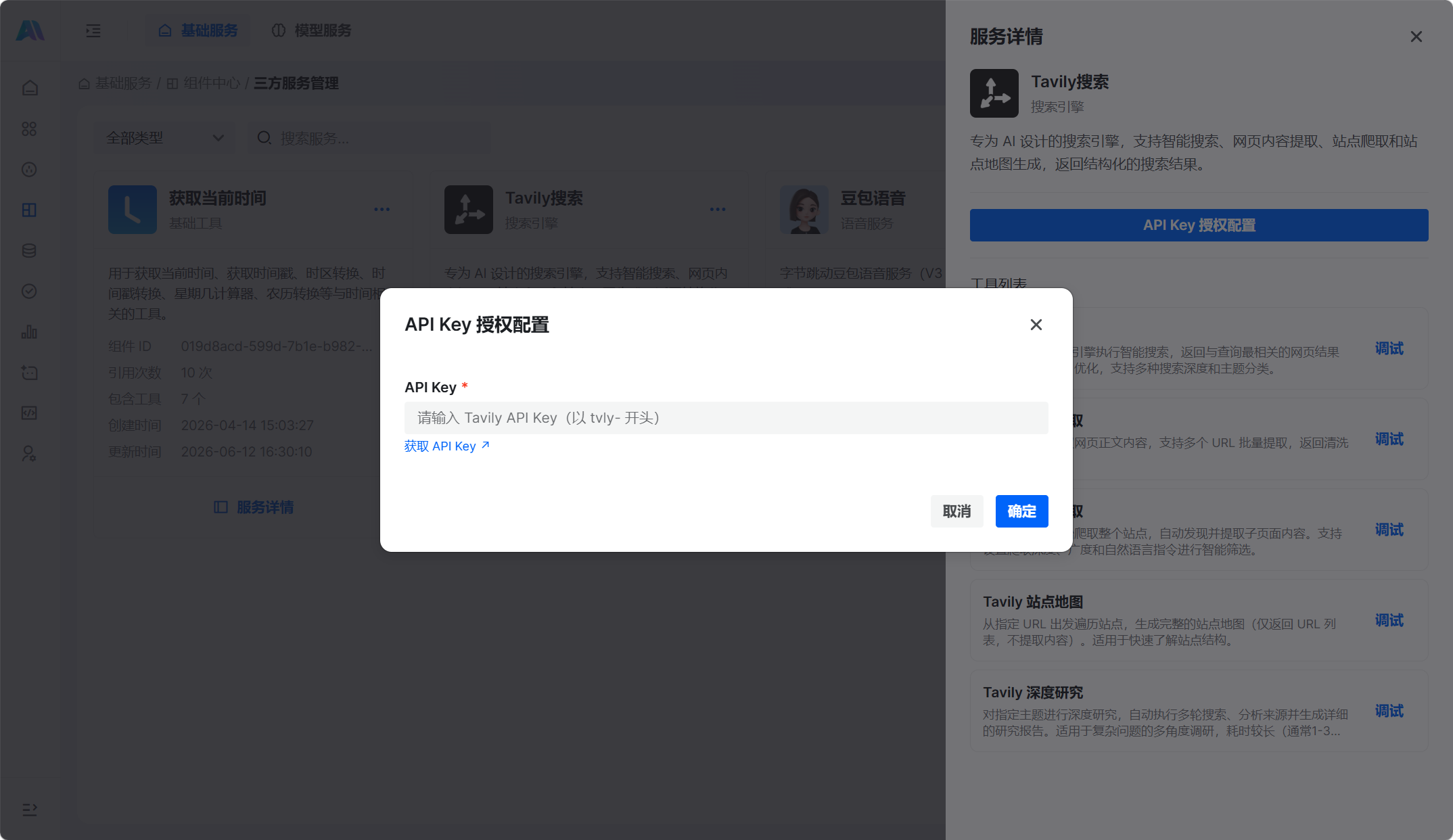Select the Tavily 站点地图 tool title
The height and width of the screenshot is (840, 1453).
click(1033, 602)
